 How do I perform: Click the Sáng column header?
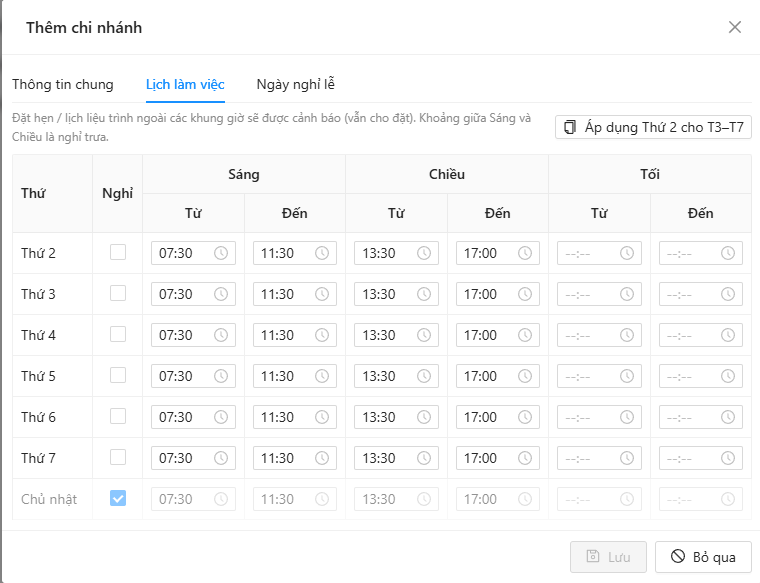(244, 174)
